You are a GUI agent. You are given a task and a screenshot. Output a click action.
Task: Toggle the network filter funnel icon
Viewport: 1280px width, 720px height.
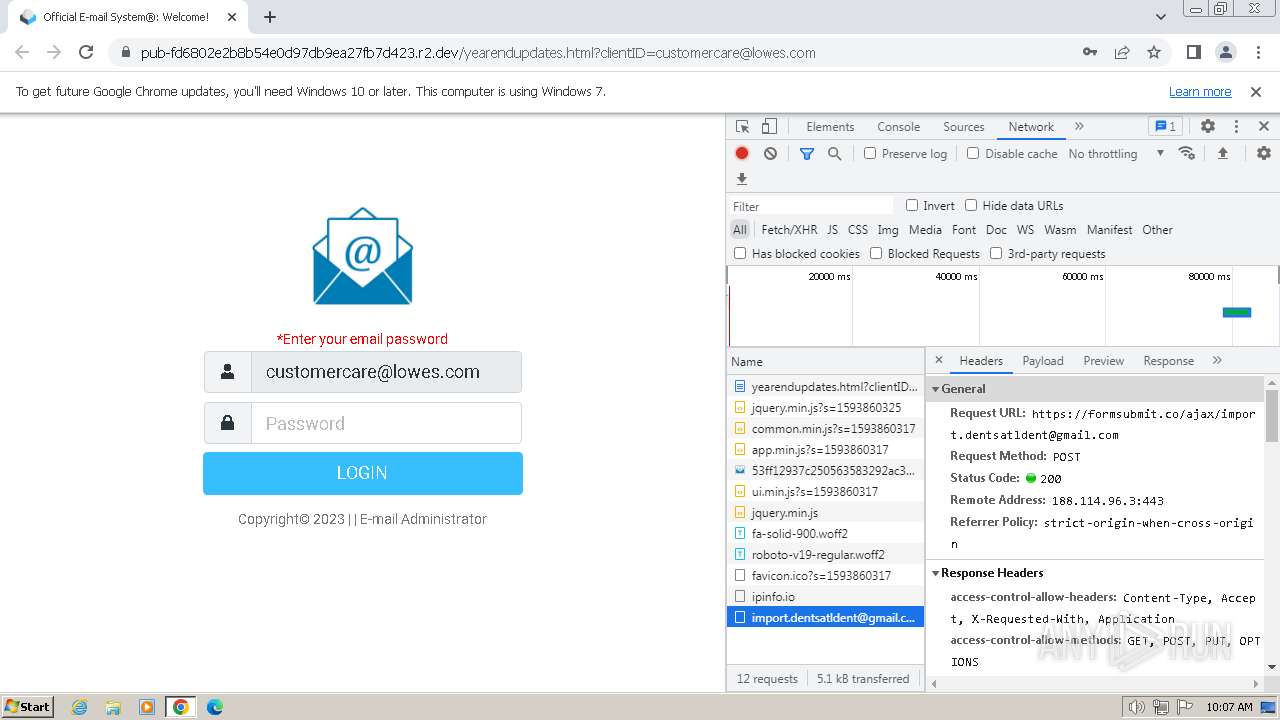[x=807, y=153]
